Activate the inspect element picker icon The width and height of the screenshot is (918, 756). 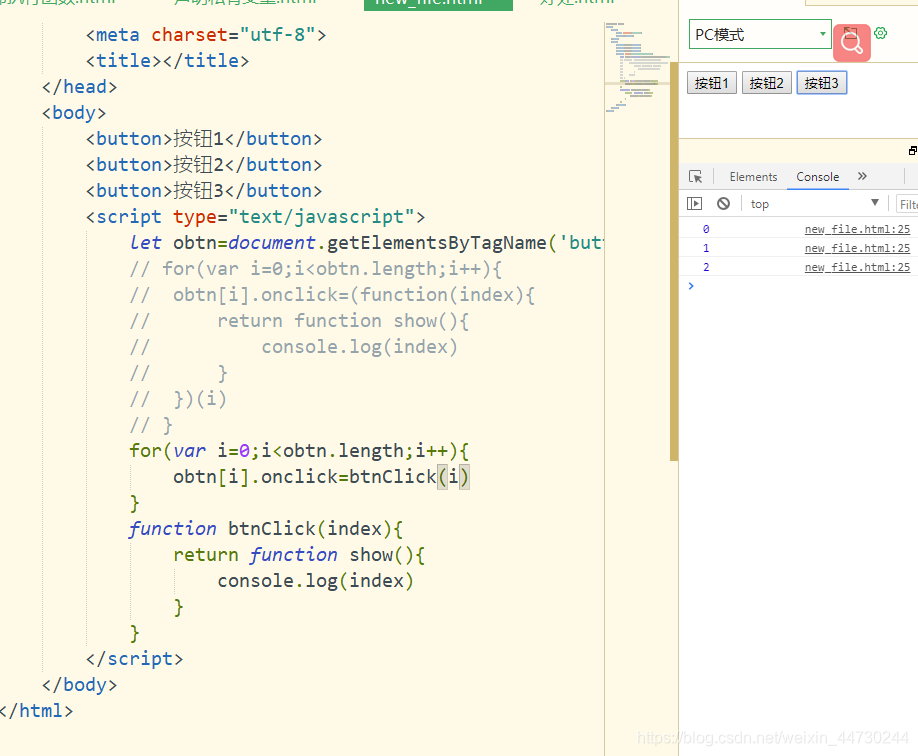coord(696,176)
